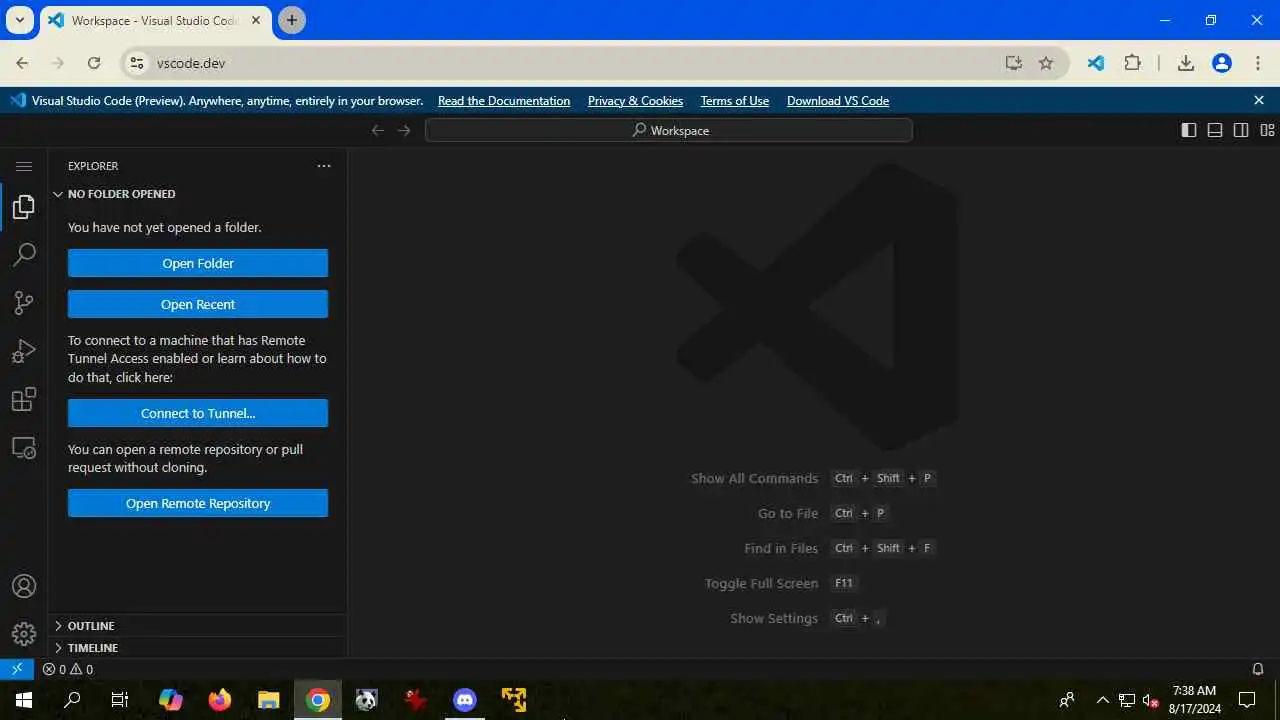This screenshot has width=1280, height=720.
Task: Open the Windows Start menu
Action: [24, 700]
